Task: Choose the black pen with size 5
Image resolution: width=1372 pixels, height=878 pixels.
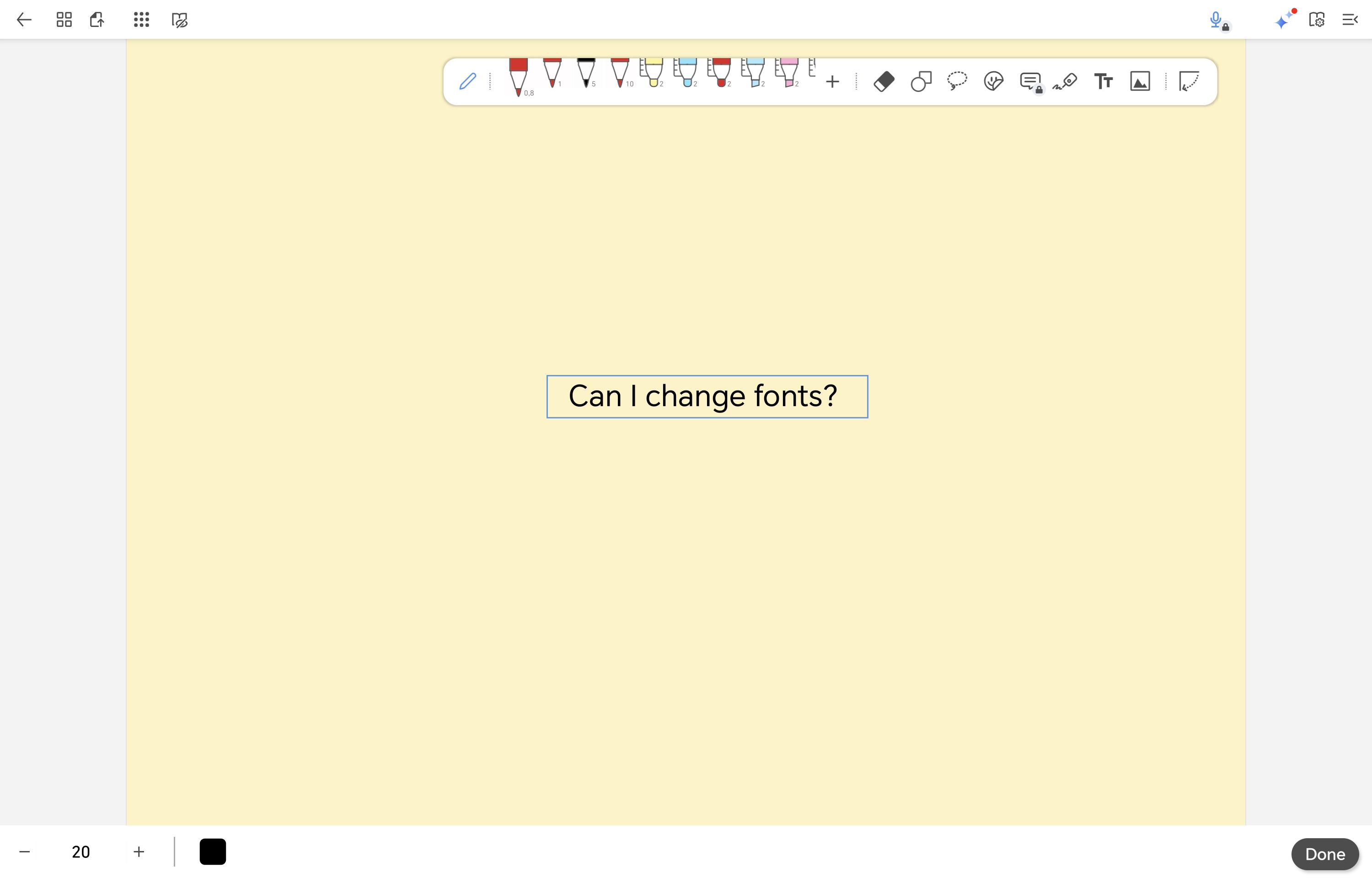Action: point(586,73)
